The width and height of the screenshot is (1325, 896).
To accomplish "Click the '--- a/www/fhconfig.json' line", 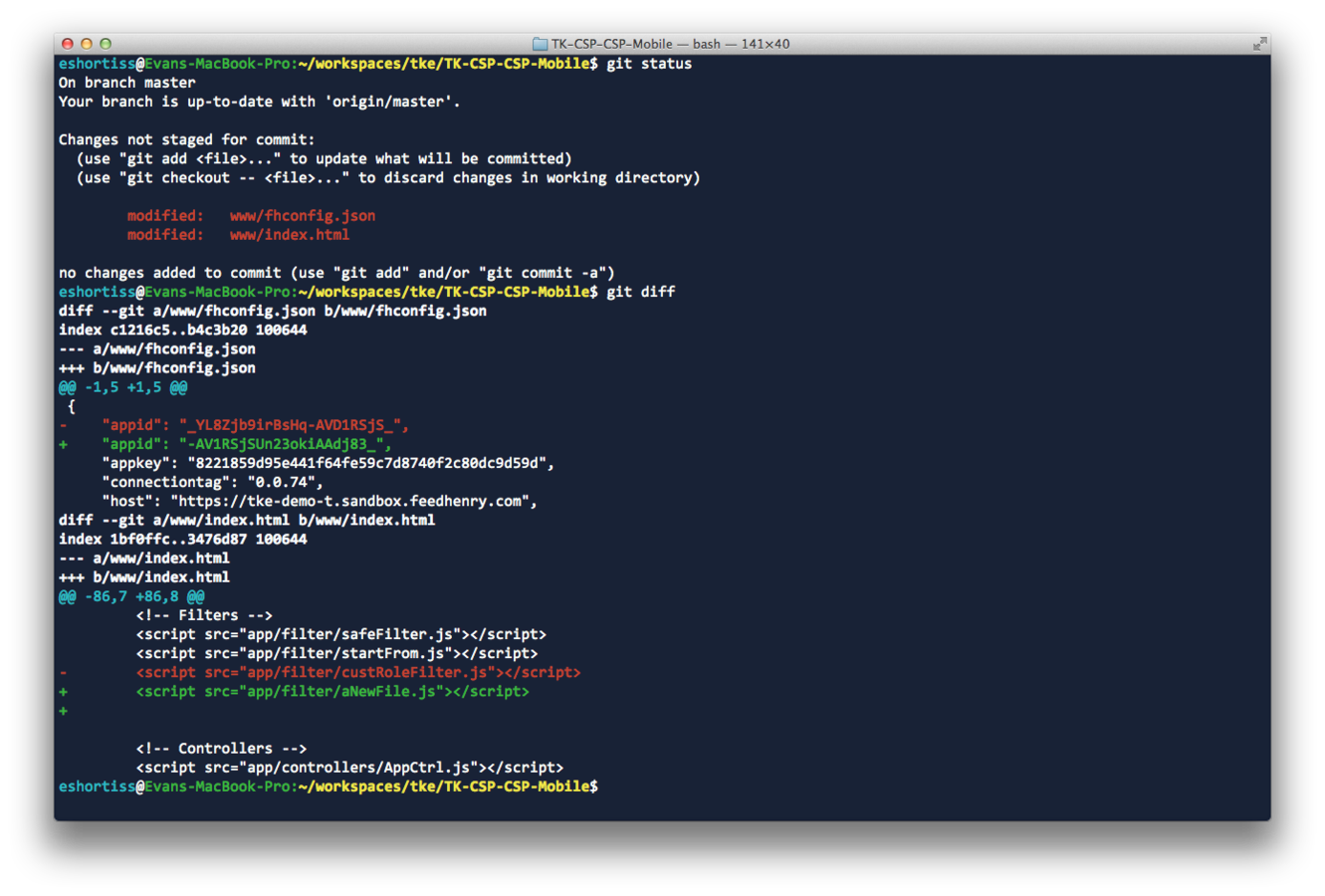I will [156, 348].
